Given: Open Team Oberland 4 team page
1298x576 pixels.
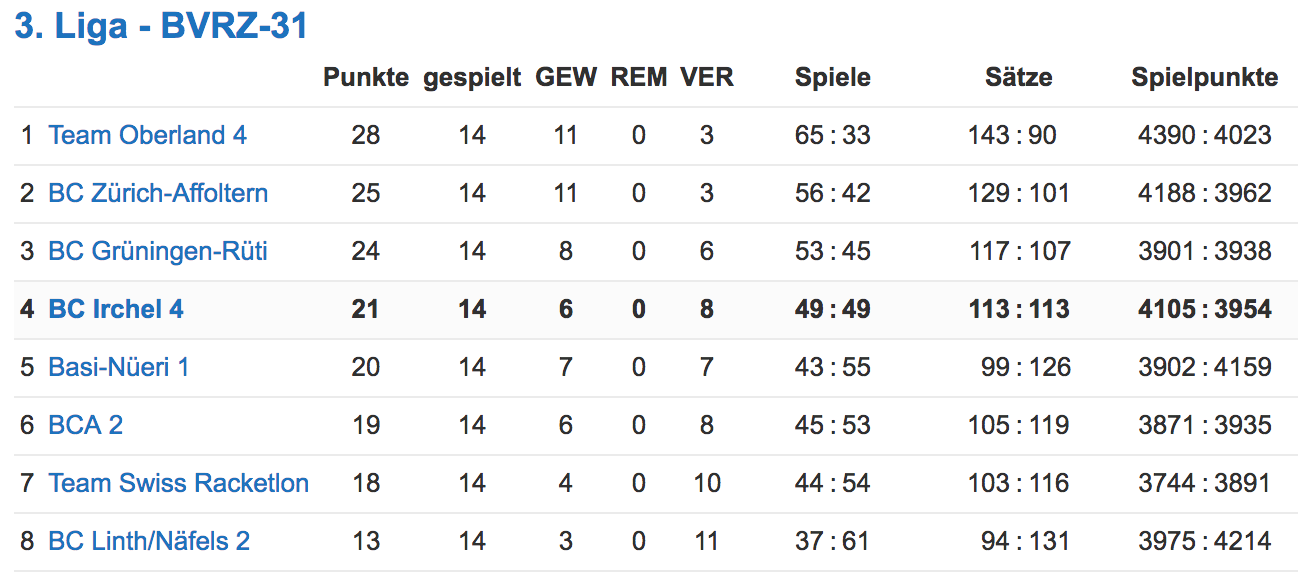Looking at the screenshot, I should click(x=148, y=135).
